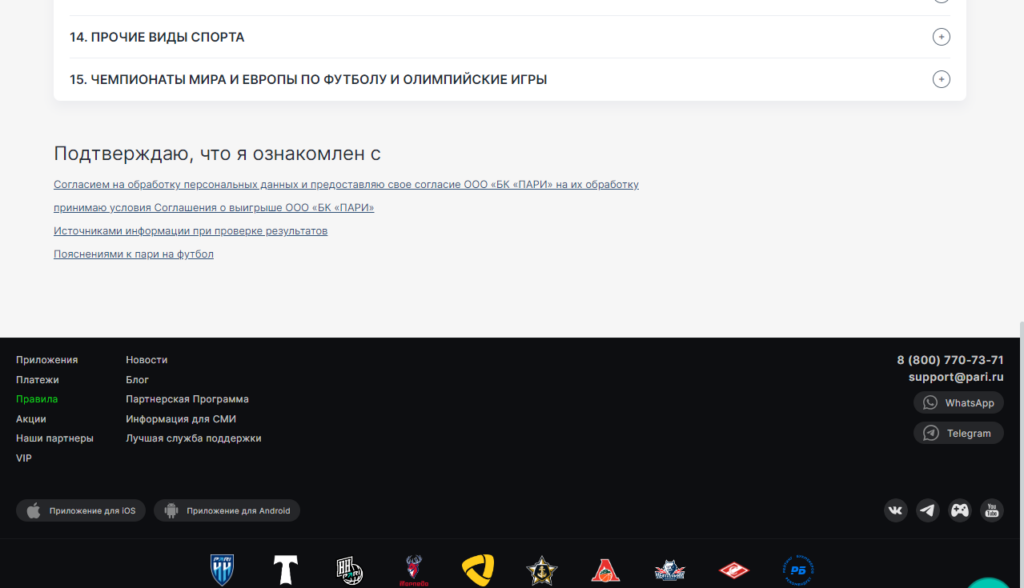Click the red letter A basketball logo

coord(605,570)
